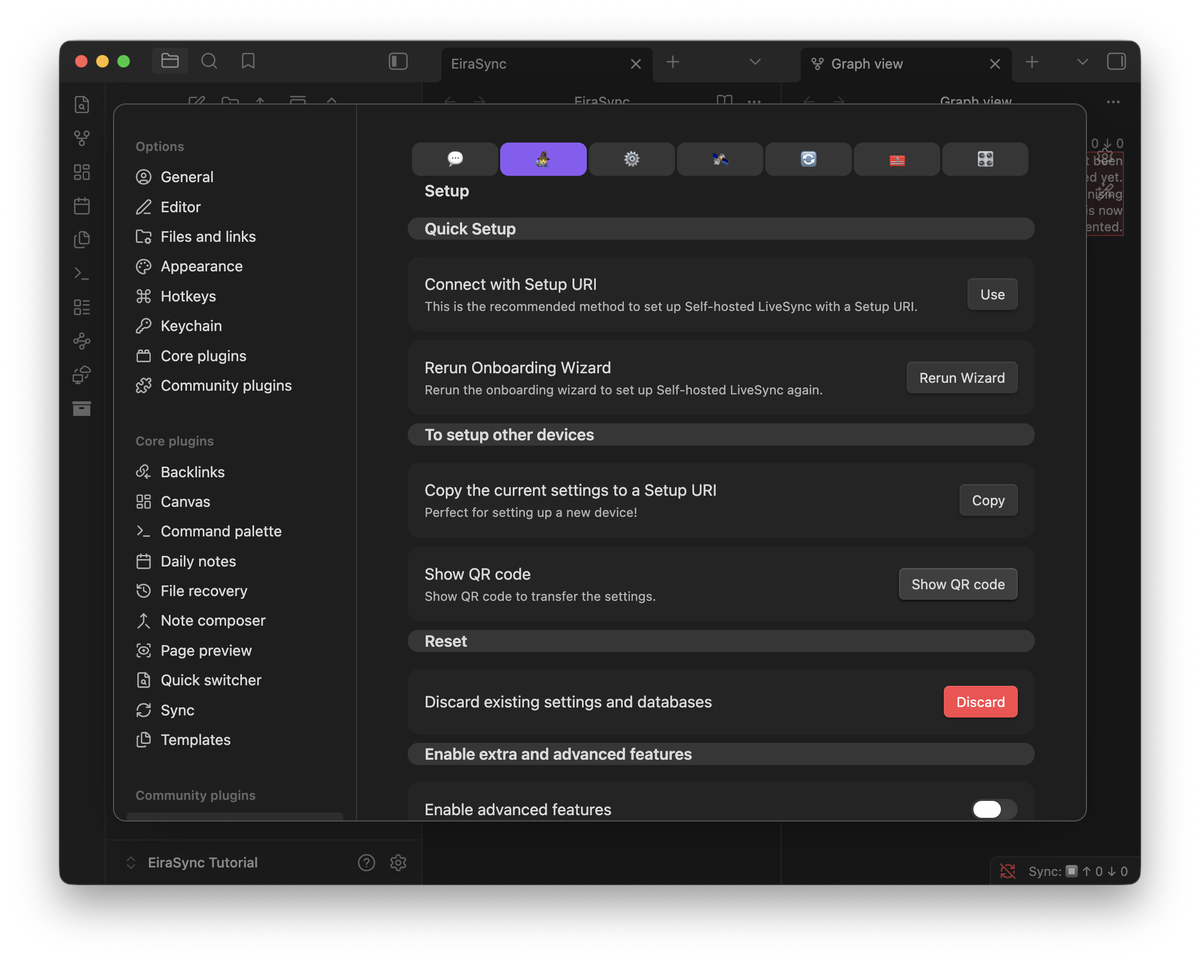Click the cloud-and-monitor ribbon icon
Screen dimensions: 1200x963
pos(82,375)
